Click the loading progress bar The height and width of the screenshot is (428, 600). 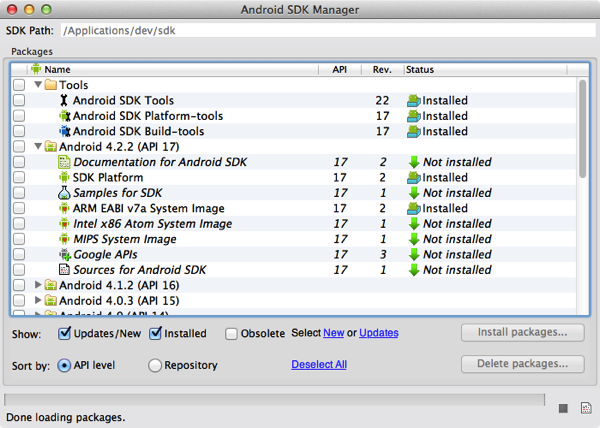(x=274, y=400)
